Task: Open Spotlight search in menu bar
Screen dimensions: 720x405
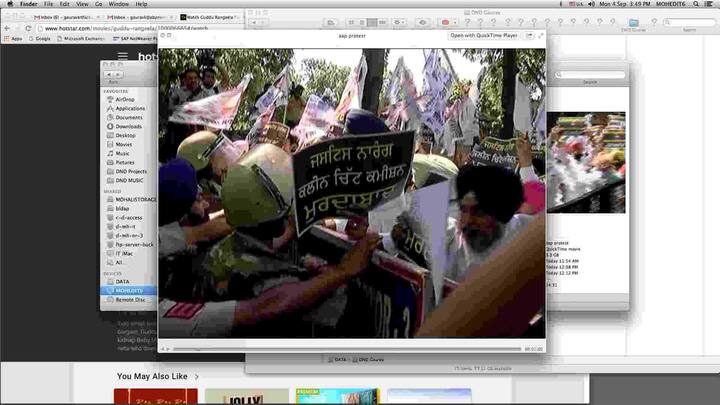Action: [696, 4]
